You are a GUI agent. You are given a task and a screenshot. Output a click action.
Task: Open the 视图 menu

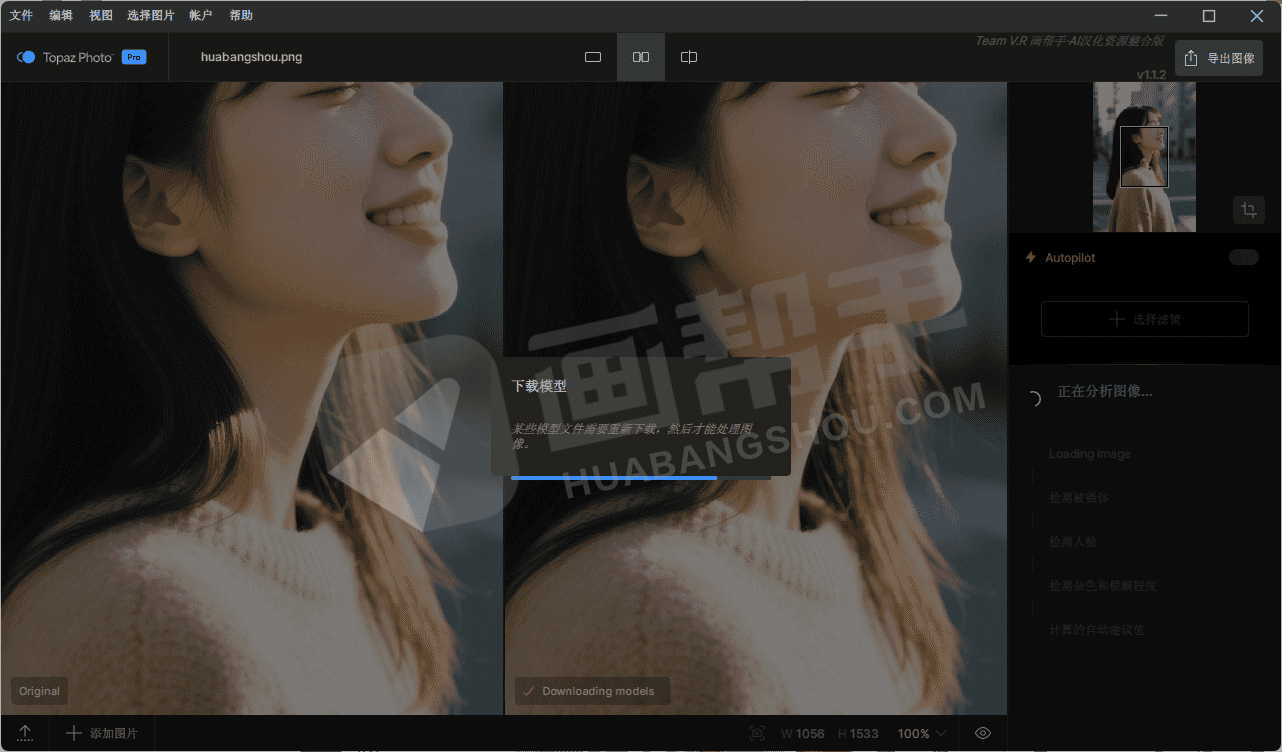tap(100, 15)
